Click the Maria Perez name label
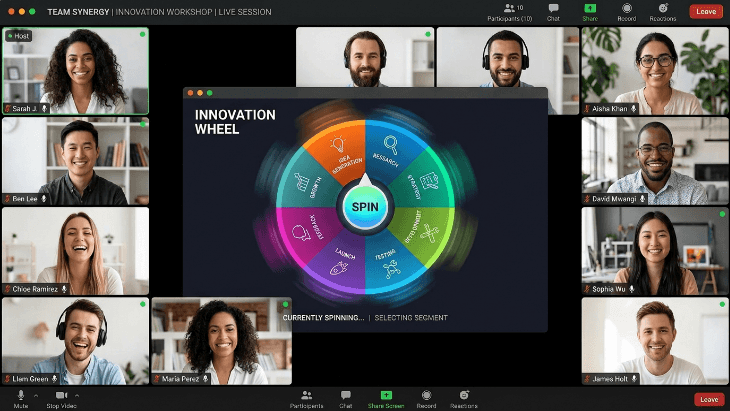This screenshot has width=730, height=411. pyautogui.click(x=181, y=379)
